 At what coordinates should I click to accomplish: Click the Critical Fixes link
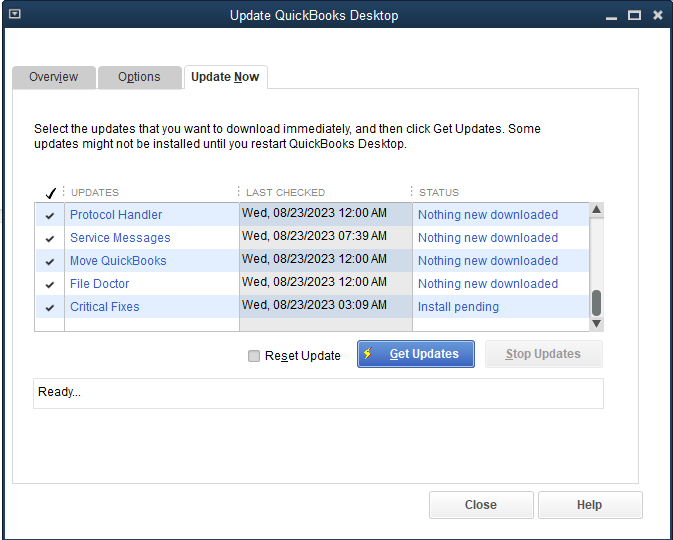point(105,307)
